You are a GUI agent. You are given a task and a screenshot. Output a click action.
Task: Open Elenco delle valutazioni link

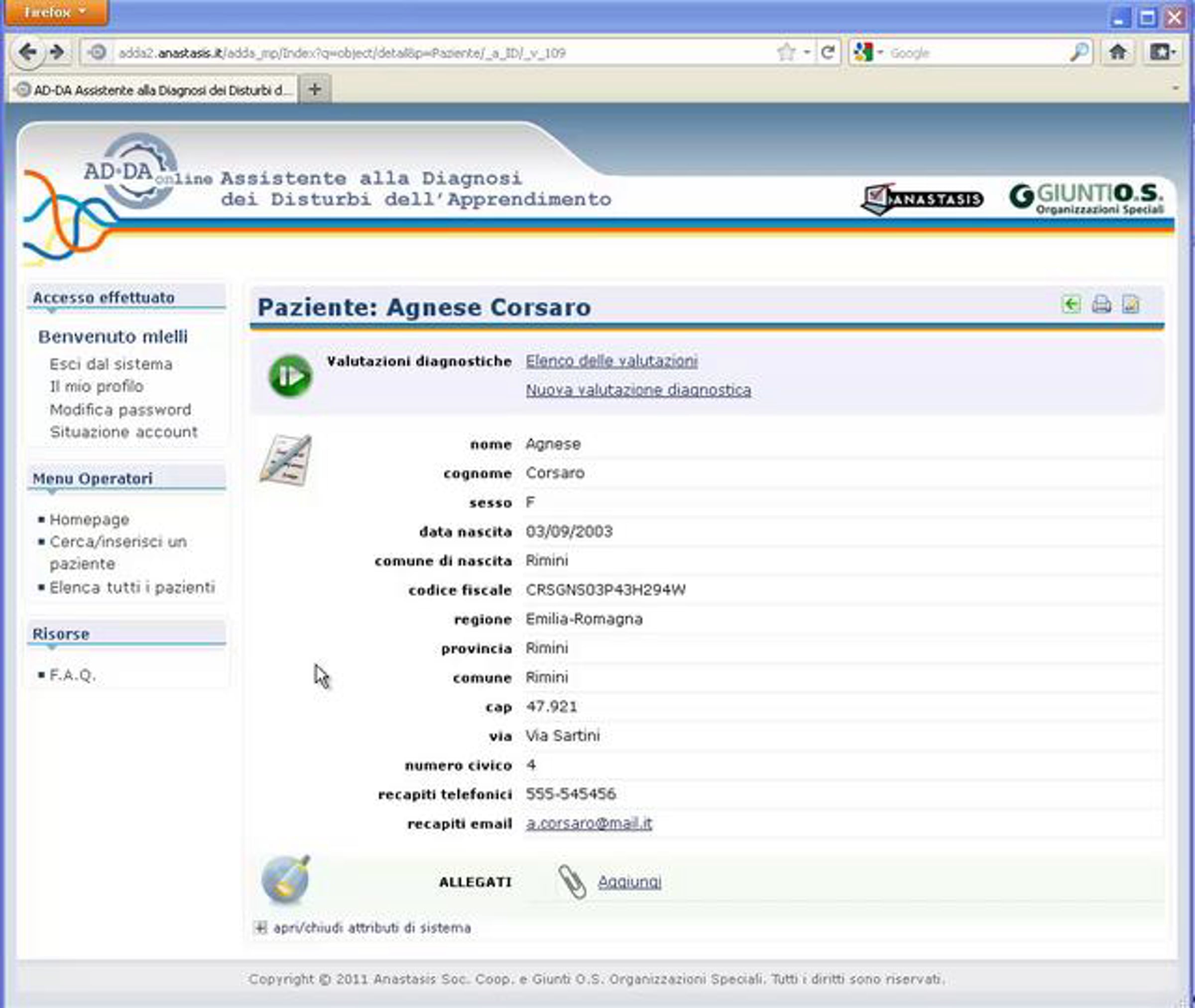611,361
